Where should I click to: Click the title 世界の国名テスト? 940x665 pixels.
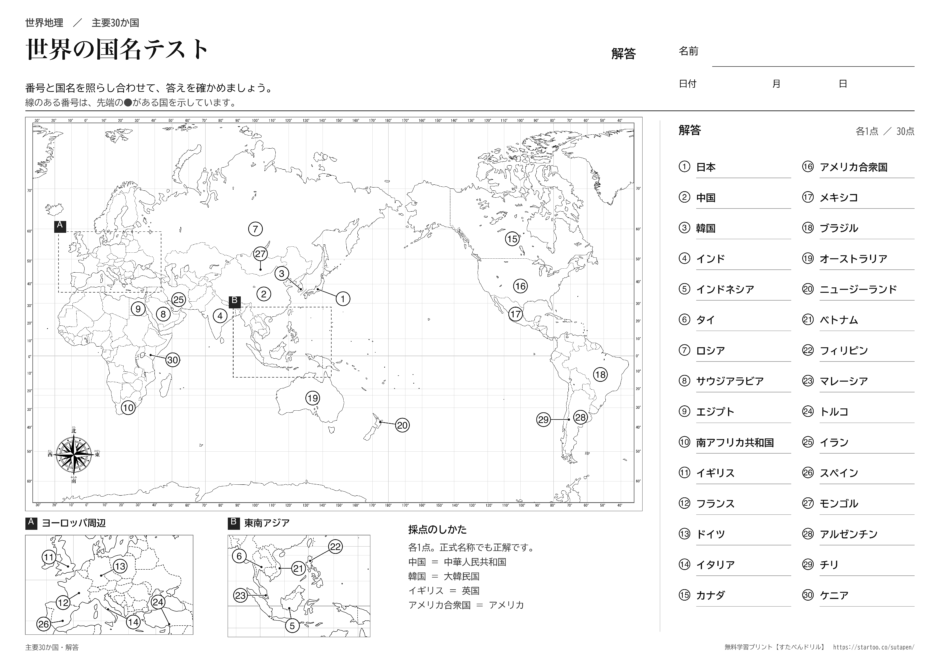117,50
